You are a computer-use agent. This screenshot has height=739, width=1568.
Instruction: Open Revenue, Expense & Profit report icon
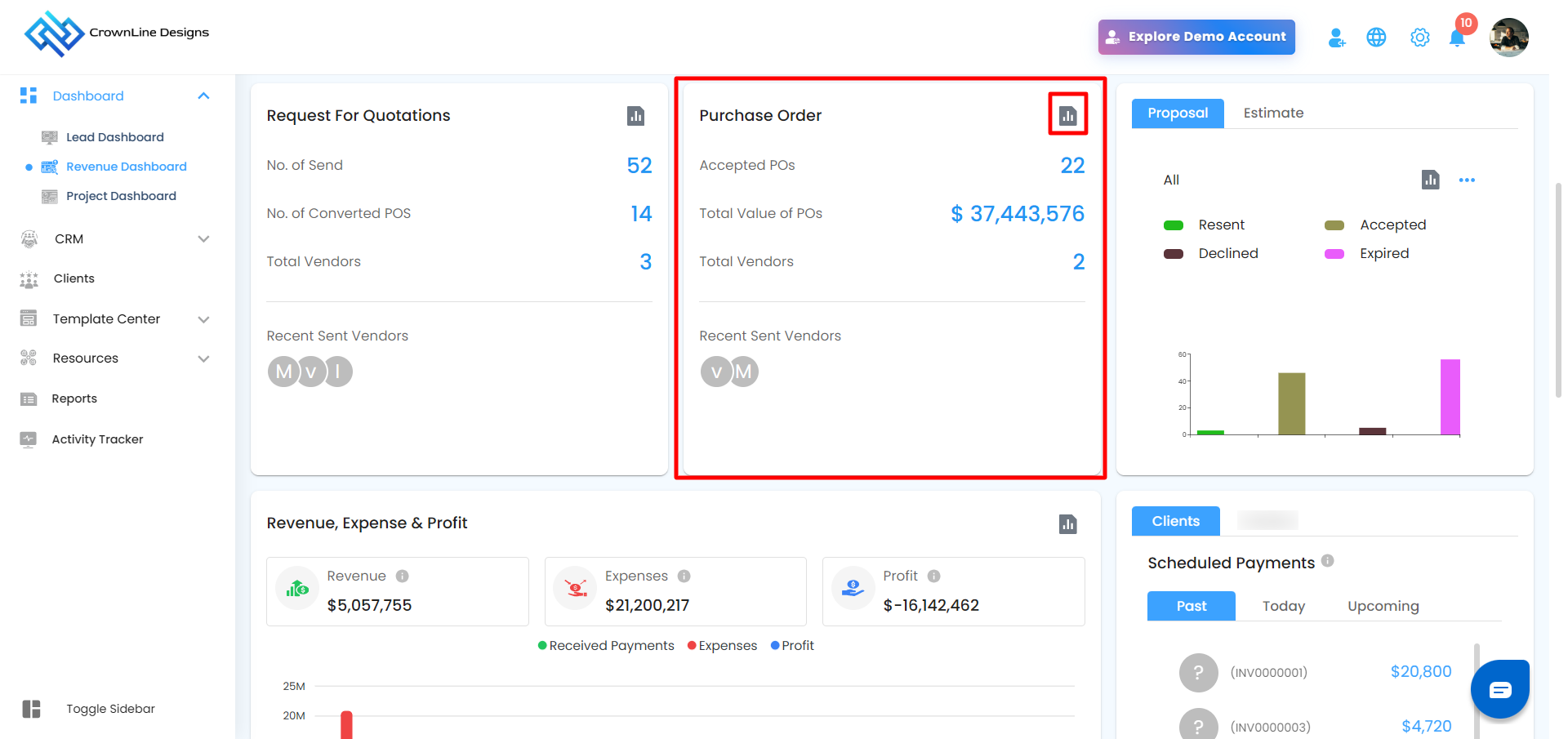pyautogui.click(x=1067, y=524)
